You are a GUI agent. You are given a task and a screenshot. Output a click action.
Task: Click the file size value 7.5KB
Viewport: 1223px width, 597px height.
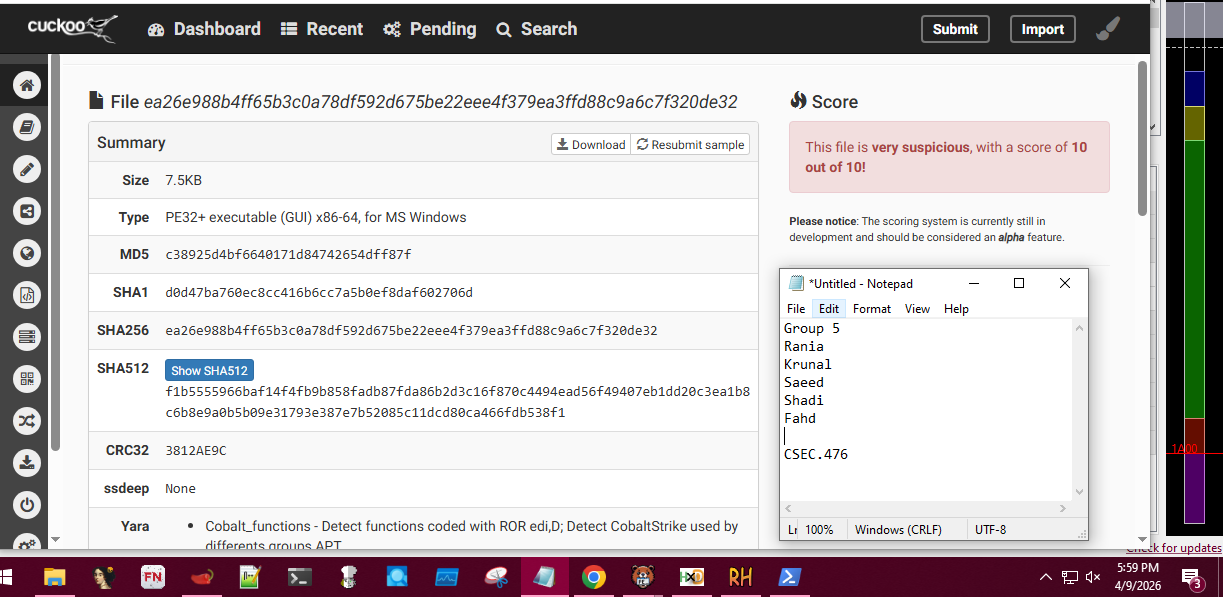(x=184, y=181)
